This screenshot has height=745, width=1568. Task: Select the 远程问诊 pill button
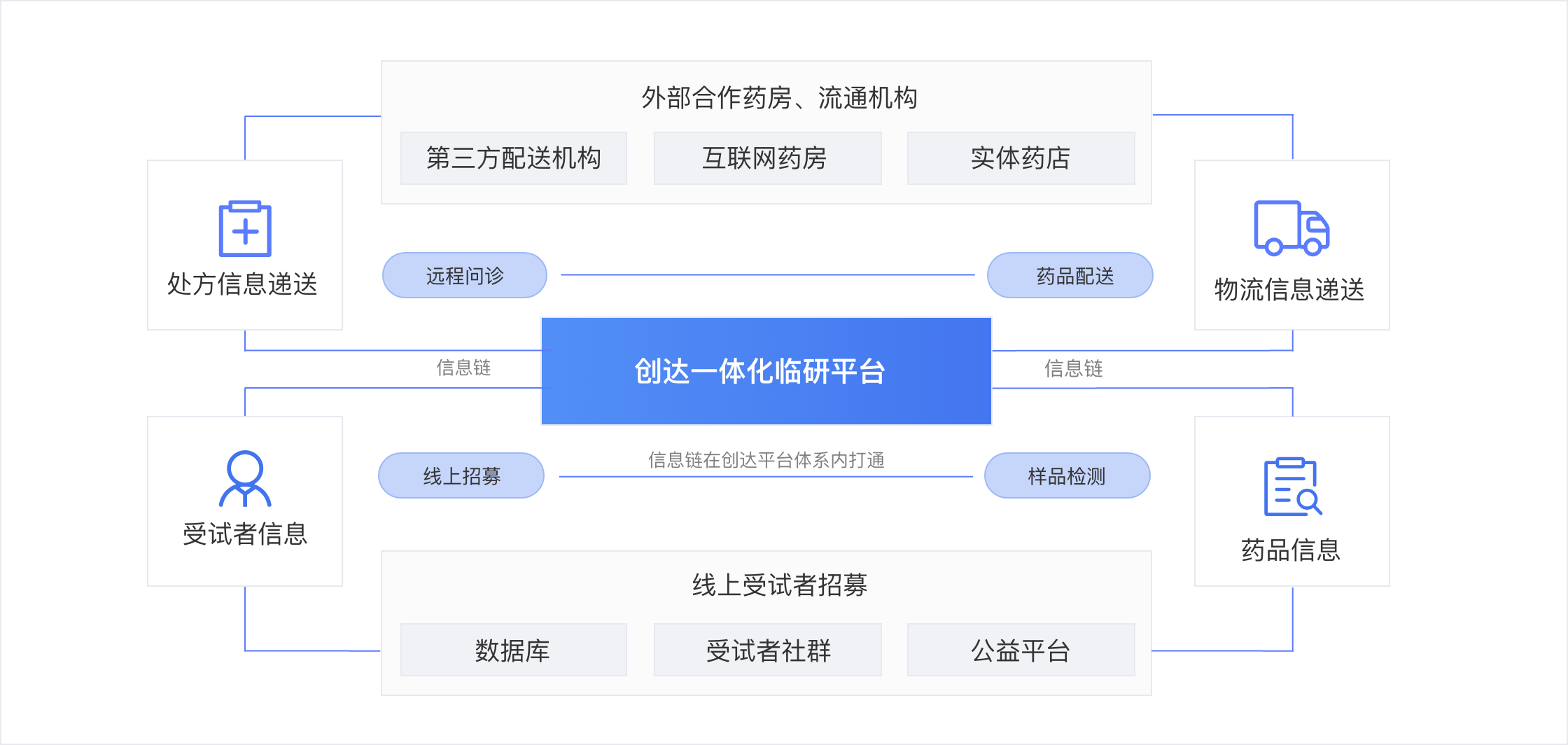pyautogui.click(x=465, y=275)
